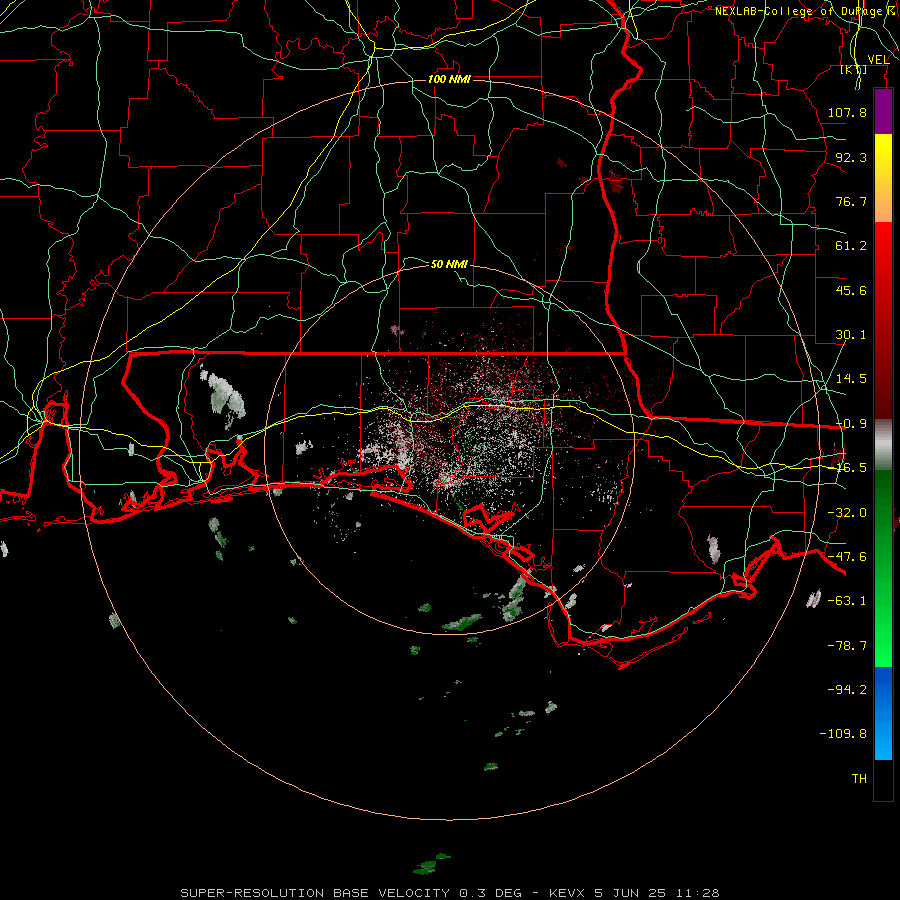Viewport: 900px width, 900px height.
Task: Select the -47.6 velocity scale value
Action: (847, 557)
